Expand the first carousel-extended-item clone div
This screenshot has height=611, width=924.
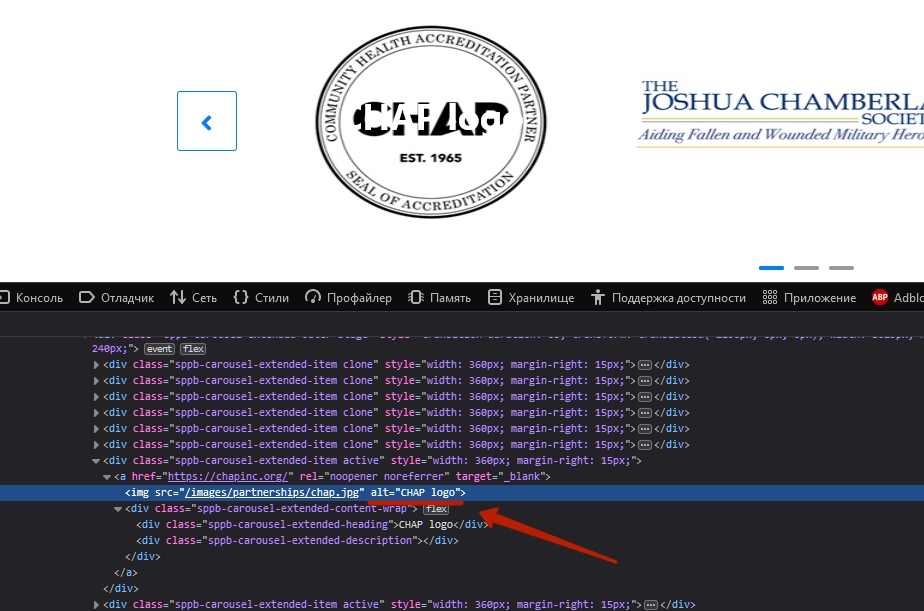(x=97, y=365)
